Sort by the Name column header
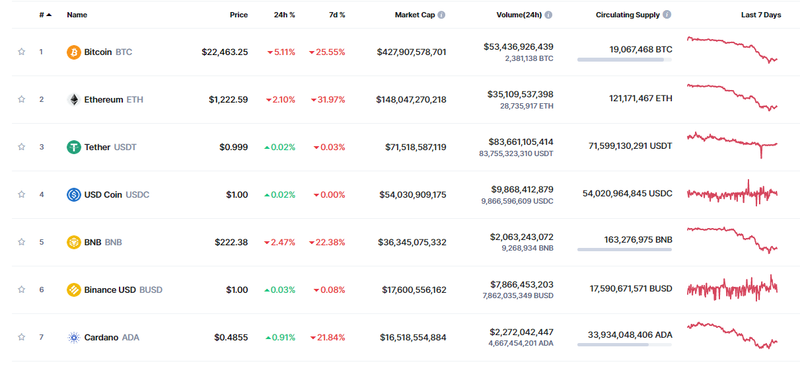This screenshot has height=369, width=800. click(77, 15)
